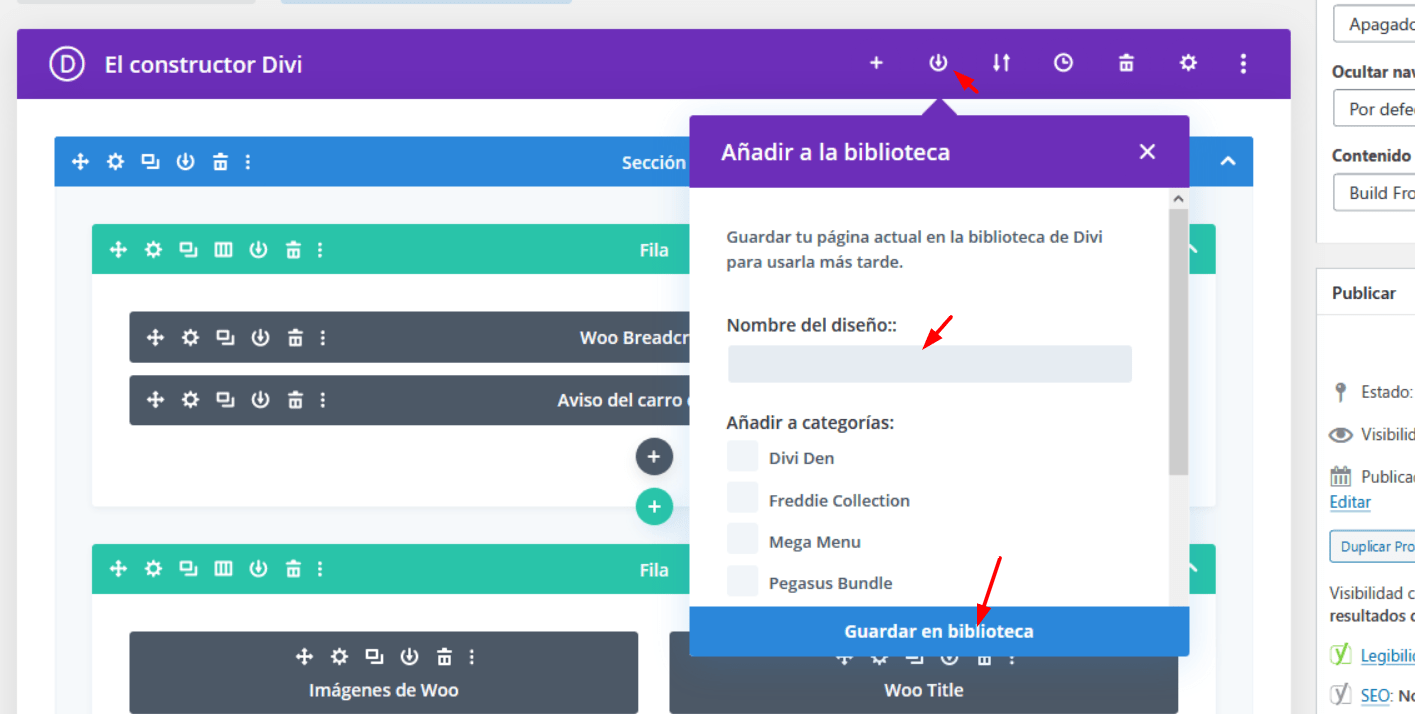This screenshot has width=1415, height=714.
Task: Delete the Aviso del carro module
Action: click(x=295, y=400)
